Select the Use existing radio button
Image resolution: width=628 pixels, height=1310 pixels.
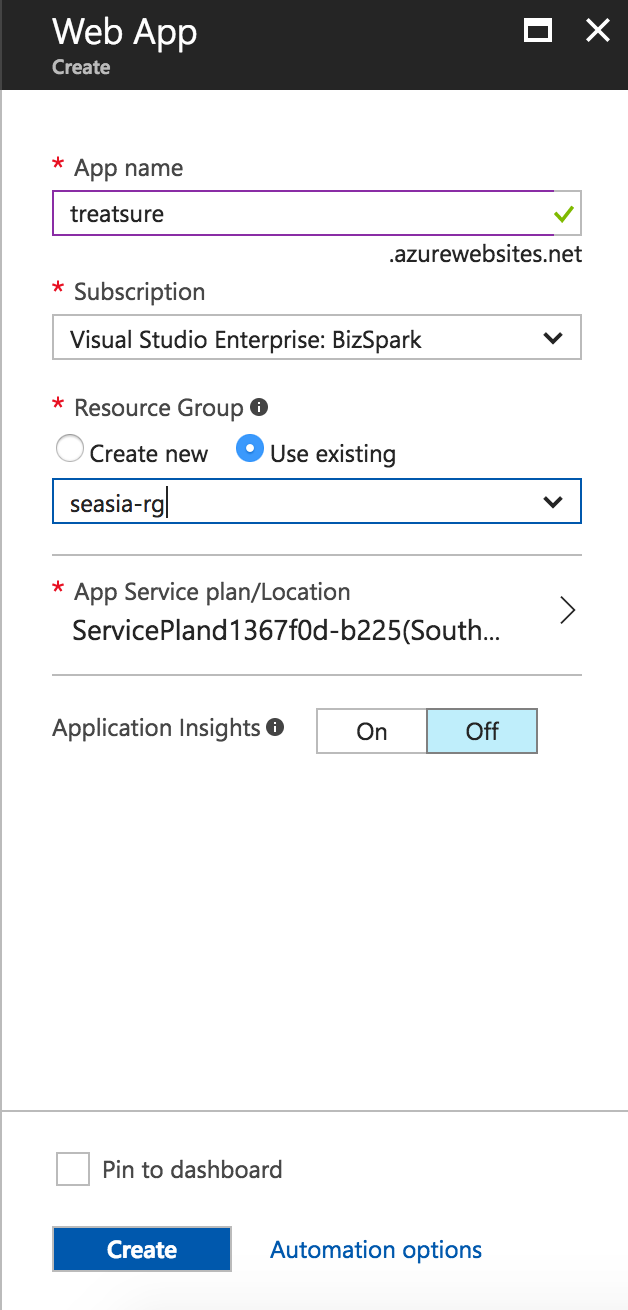tap(250, 450)
